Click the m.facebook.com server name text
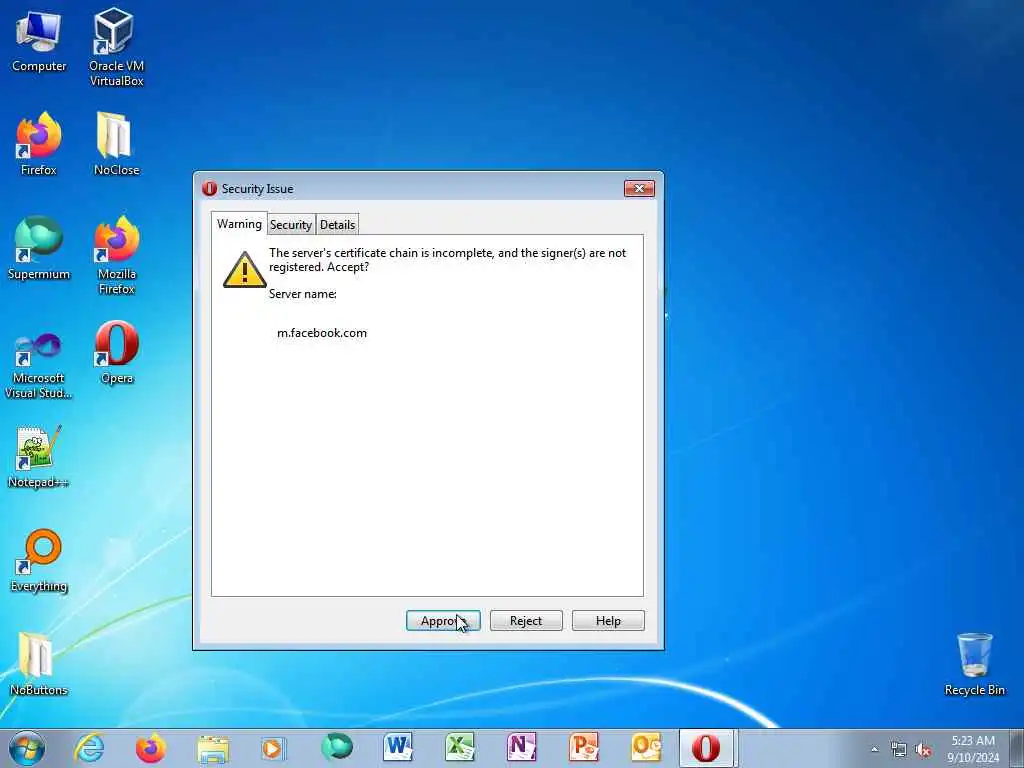This screenshot has width=1024, height=768. (322, 333)
